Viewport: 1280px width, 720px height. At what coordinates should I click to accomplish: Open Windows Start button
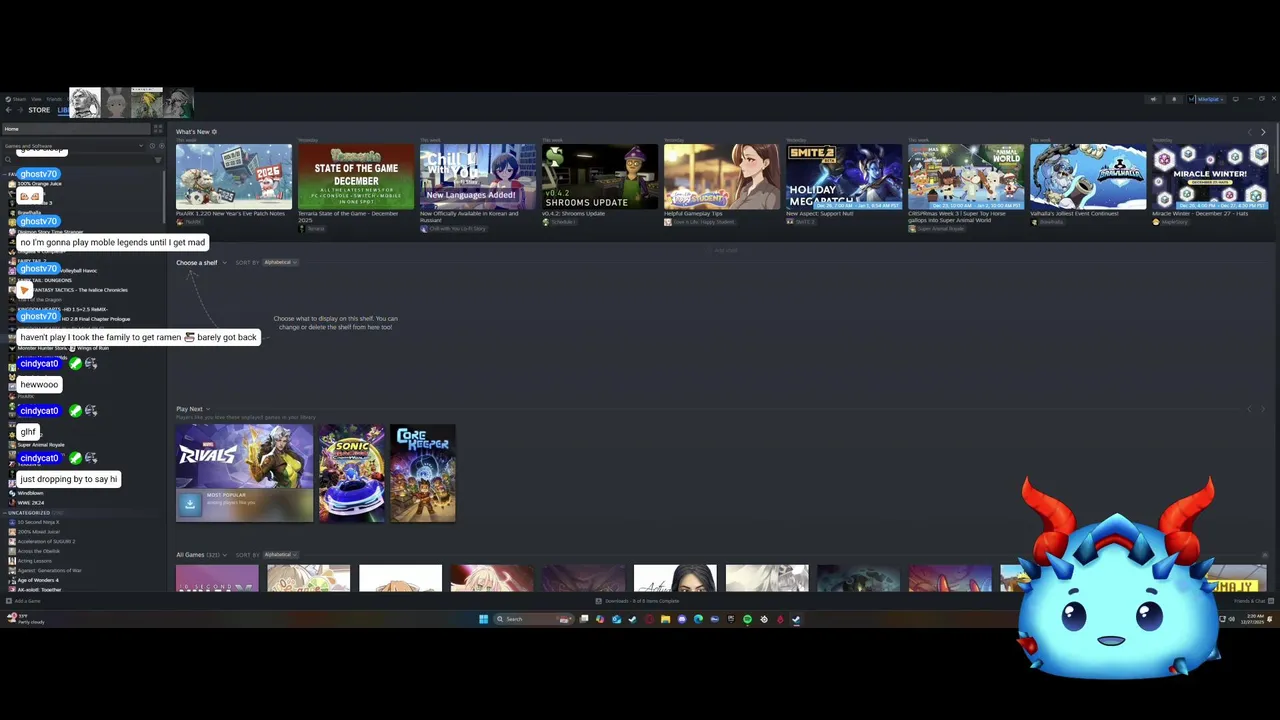(483, 619)
